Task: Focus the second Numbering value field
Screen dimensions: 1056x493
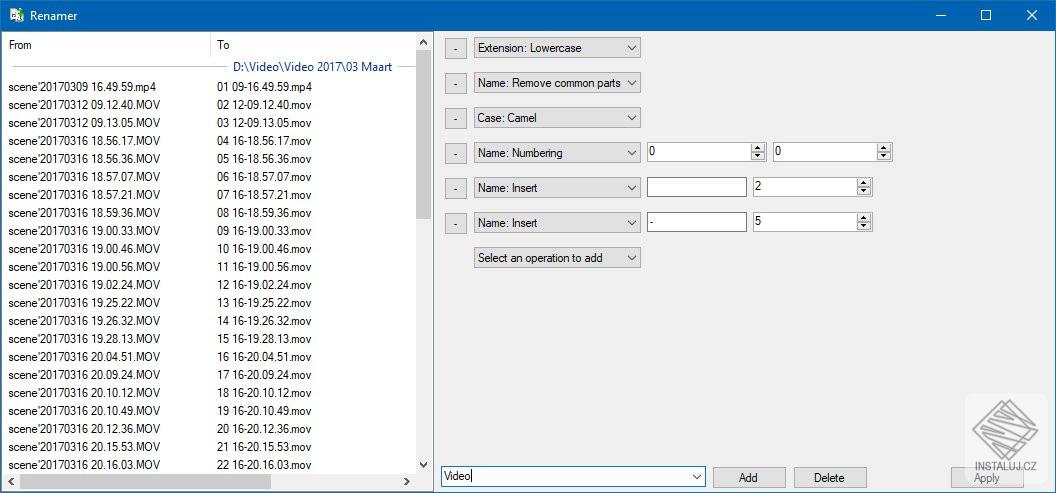Action: coord(824,152)
